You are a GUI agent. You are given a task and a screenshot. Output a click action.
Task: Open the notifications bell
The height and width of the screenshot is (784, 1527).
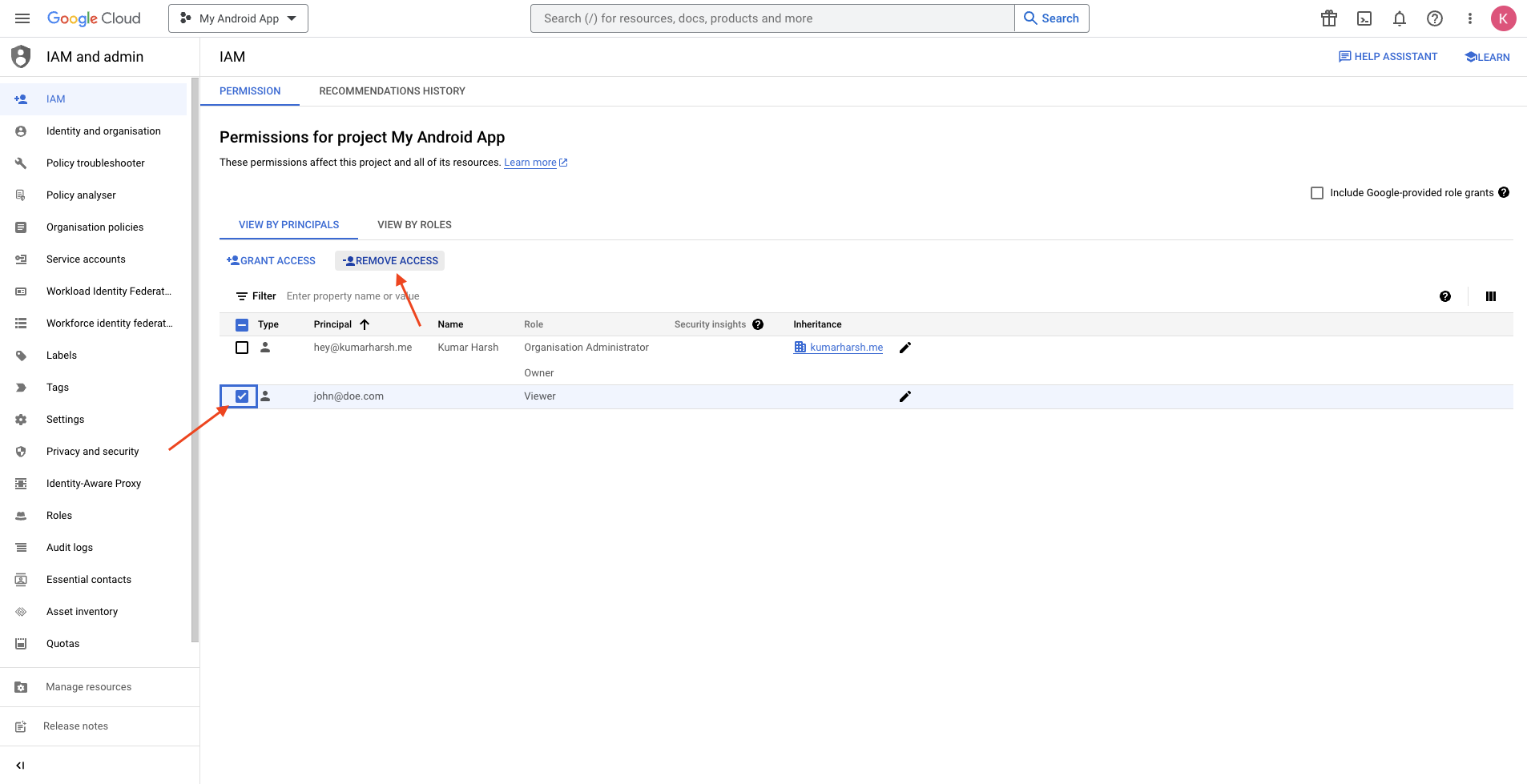coord(1399,18)
